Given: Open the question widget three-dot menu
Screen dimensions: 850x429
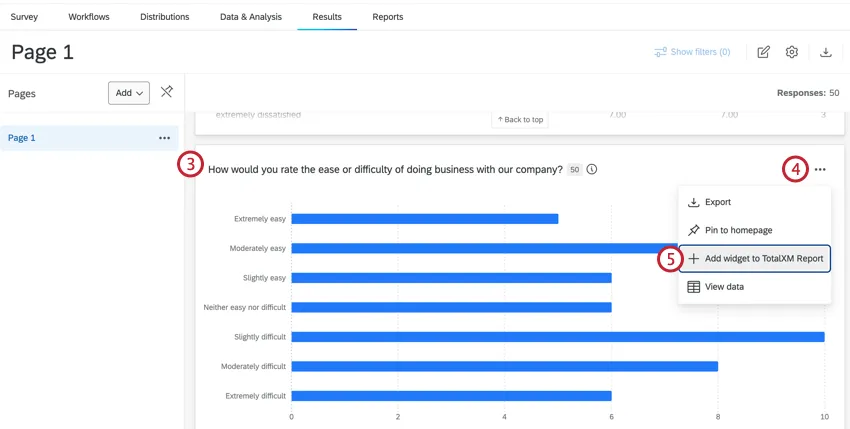Looking at the screenshot, I should (820, 170).
